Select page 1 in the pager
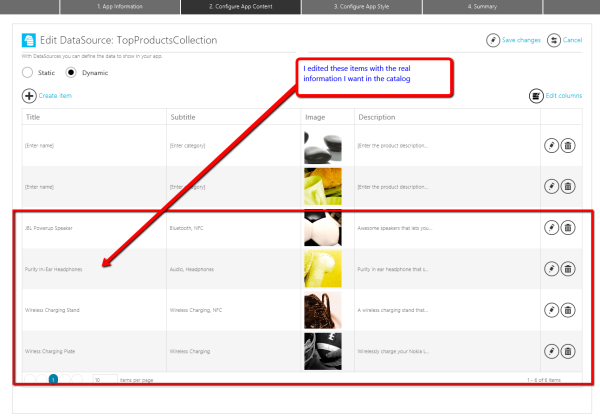 pos(53,380)
